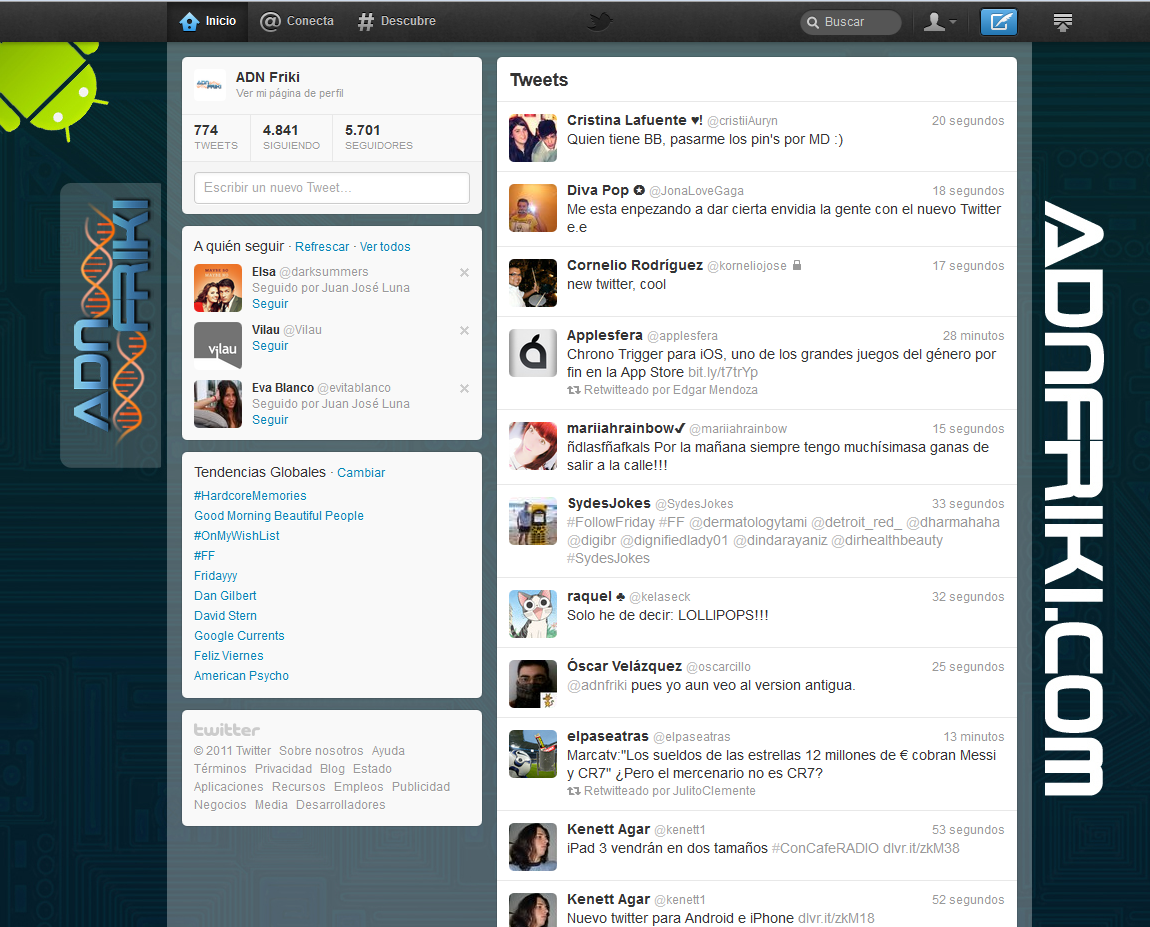Click the browser toolbar icon next to the compose button
This screenshot has width=1150, height=927.
pos(1063,22)
